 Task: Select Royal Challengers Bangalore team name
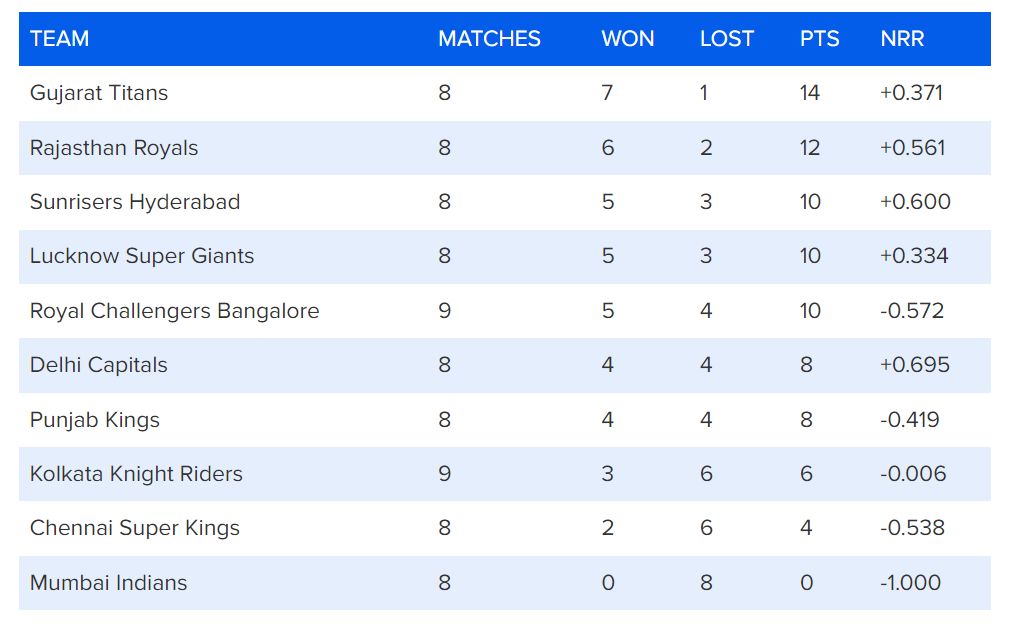[174, 311]
